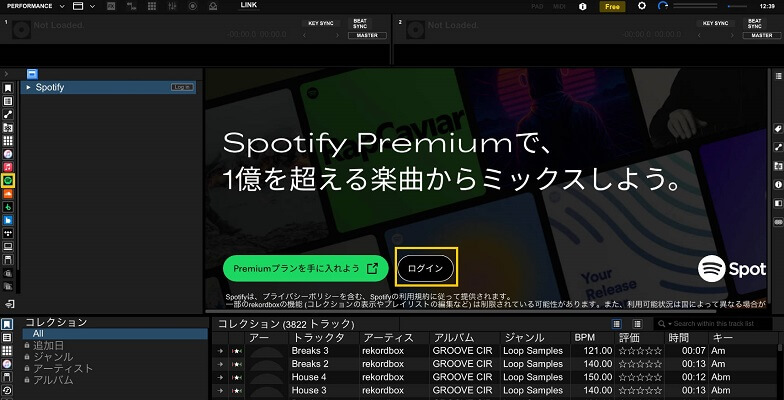The height and width of the screenshot is (400, 784).
Task: Select All in the collection tree
Action: (x=115, y=334)
